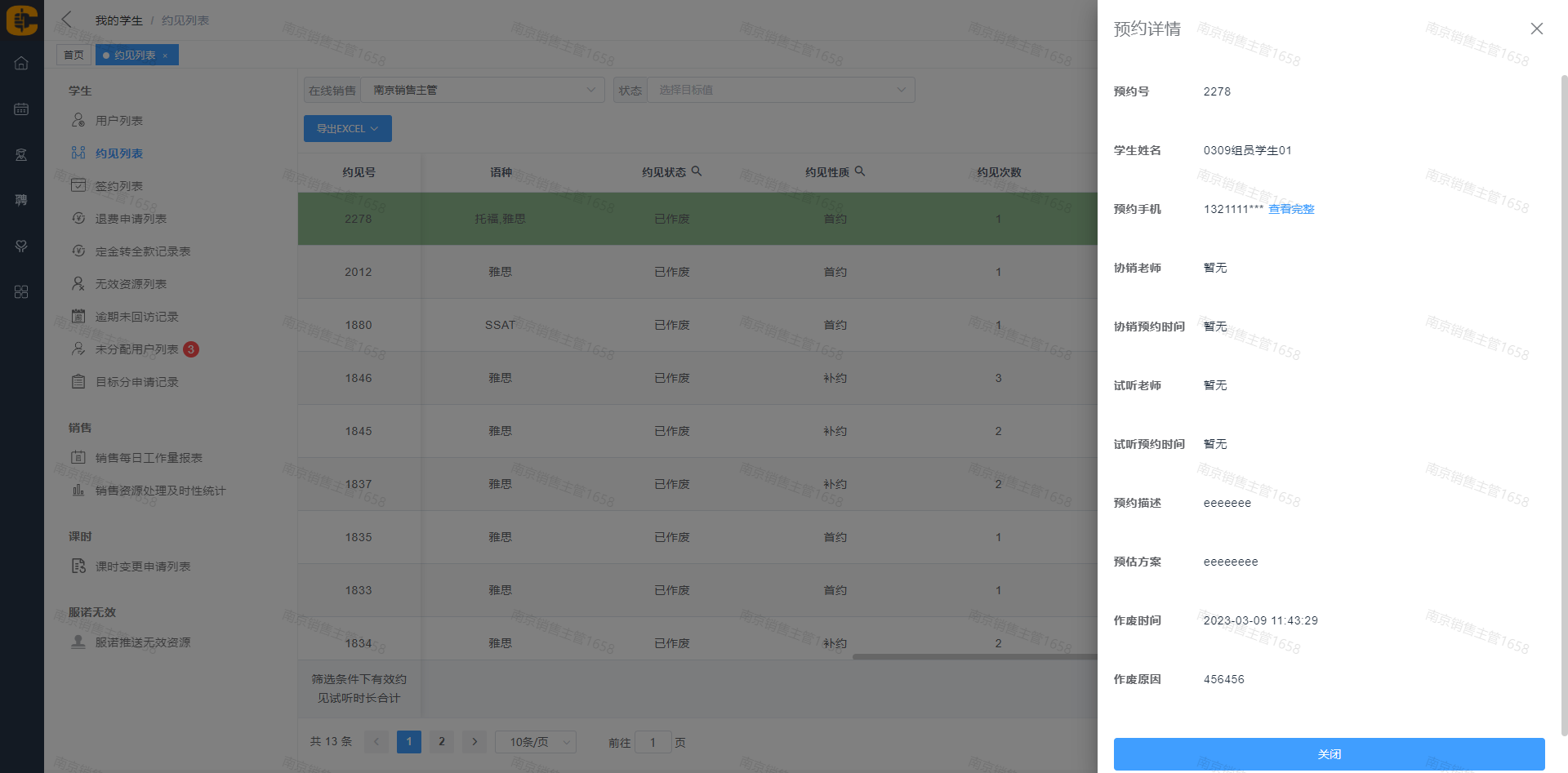
Task: Open 用户列表 in the student menu
Action: (118, 121)
